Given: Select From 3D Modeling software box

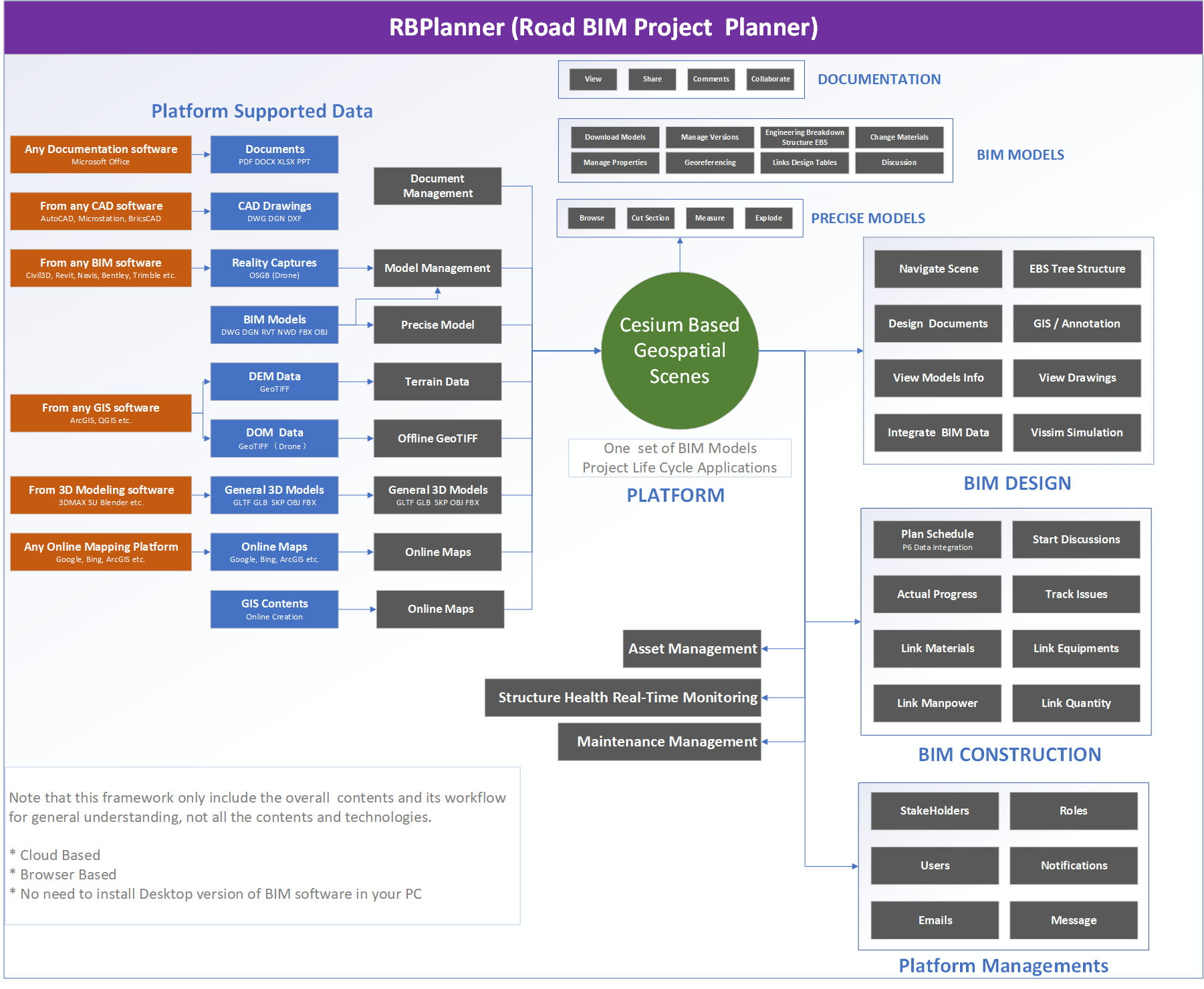Looking at the screenshot, I should (101, 495).
